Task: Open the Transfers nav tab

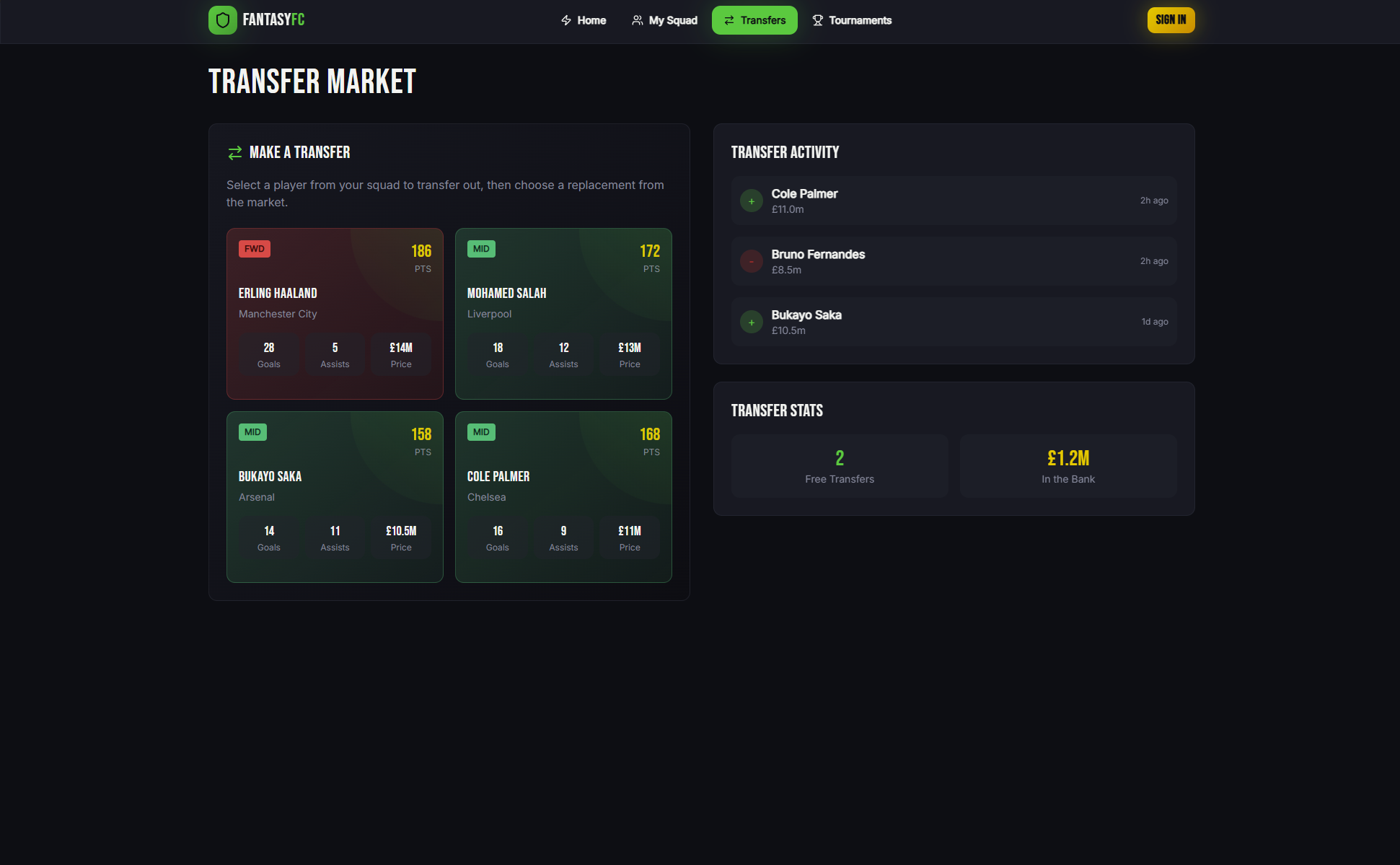Action: click(x=754, y=20)
